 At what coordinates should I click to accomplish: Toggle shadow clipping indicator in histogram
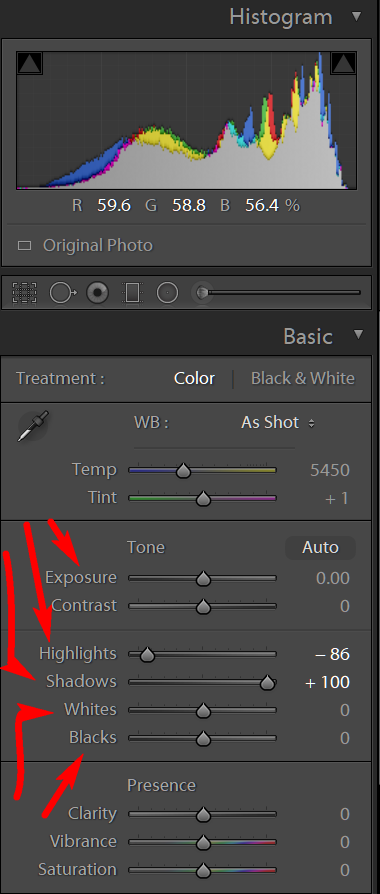pos(29,63)
